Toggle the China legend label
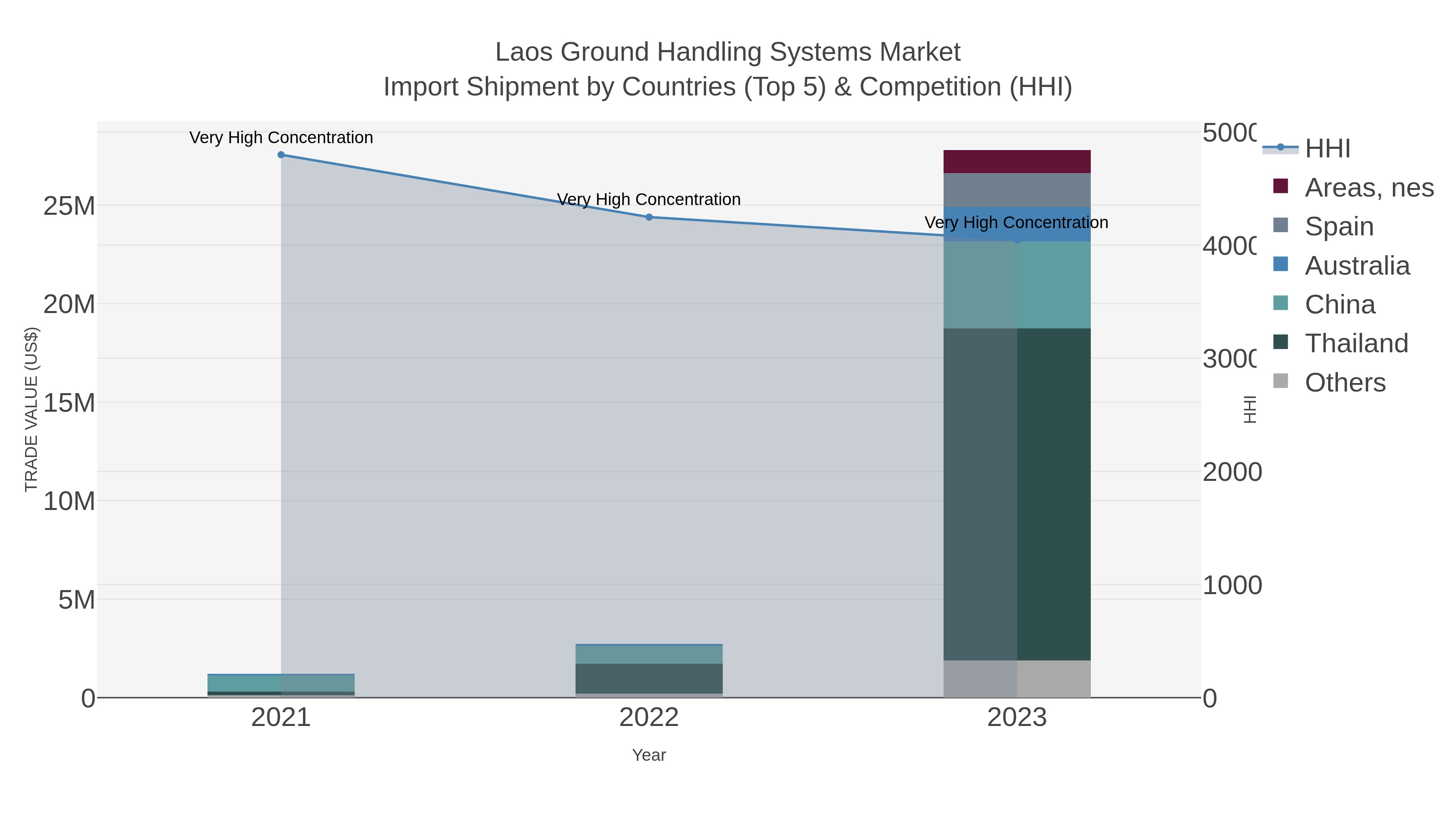Image resolution: width=1456 pixels, height=819 pixels. (1340, 305)
